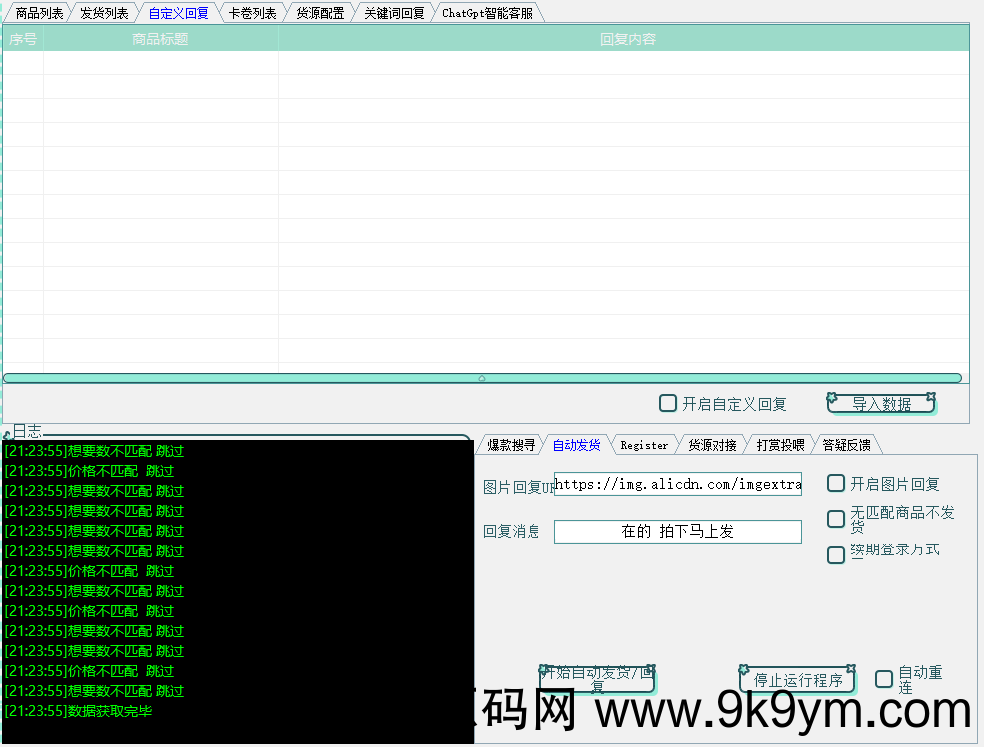The height and width of the screenshot is (747, 984).
Task: Toggle the 自动重连 checkbox
Action: tap(884, 679)
